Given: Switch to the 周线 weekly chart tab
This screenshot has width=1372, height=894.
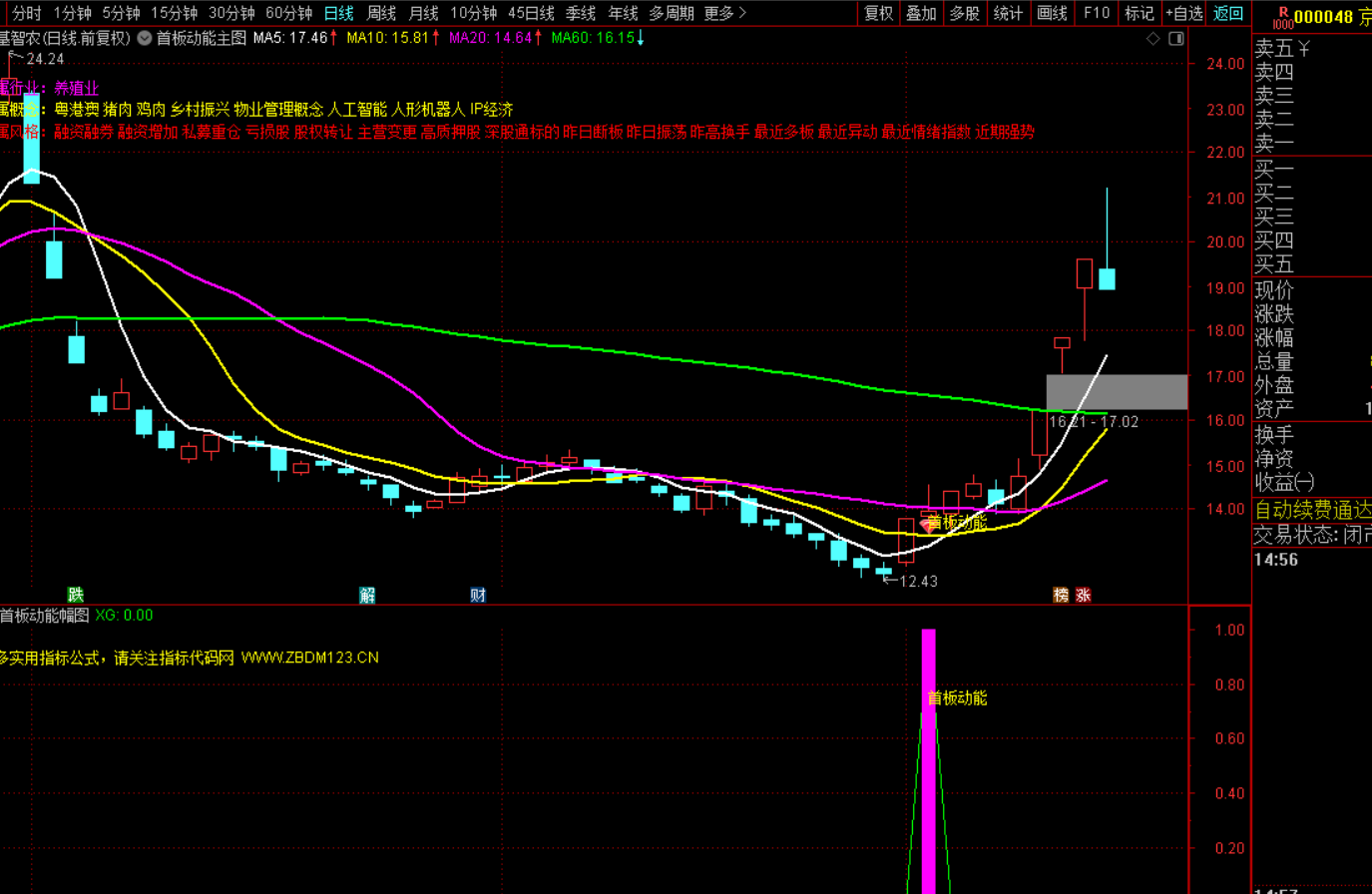Looking at the screenshot, I should coord(381,13).
